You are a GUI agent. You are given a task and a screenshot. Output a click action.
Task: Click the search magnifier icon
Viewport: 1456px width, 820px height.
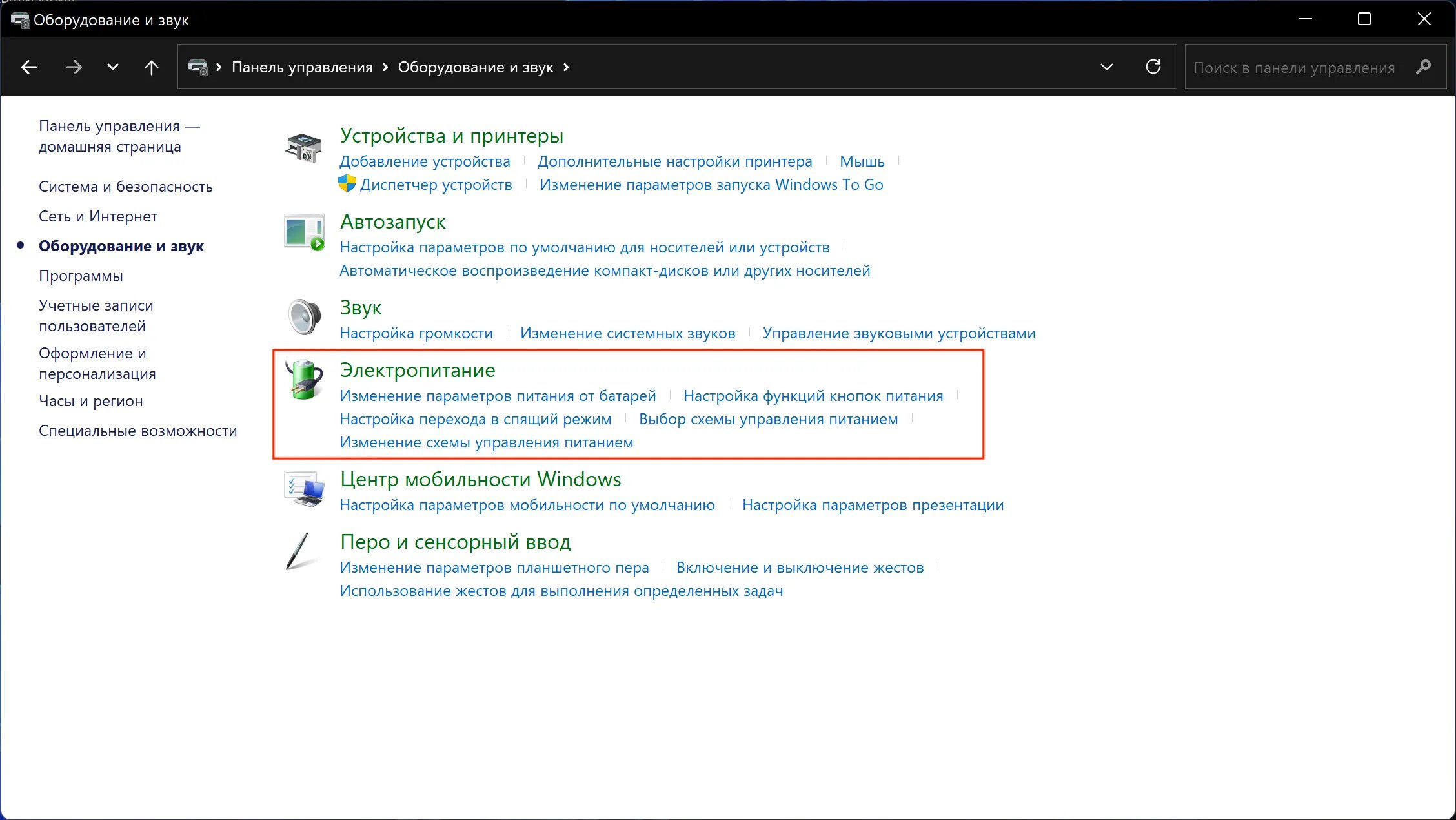coord(1423,67)
